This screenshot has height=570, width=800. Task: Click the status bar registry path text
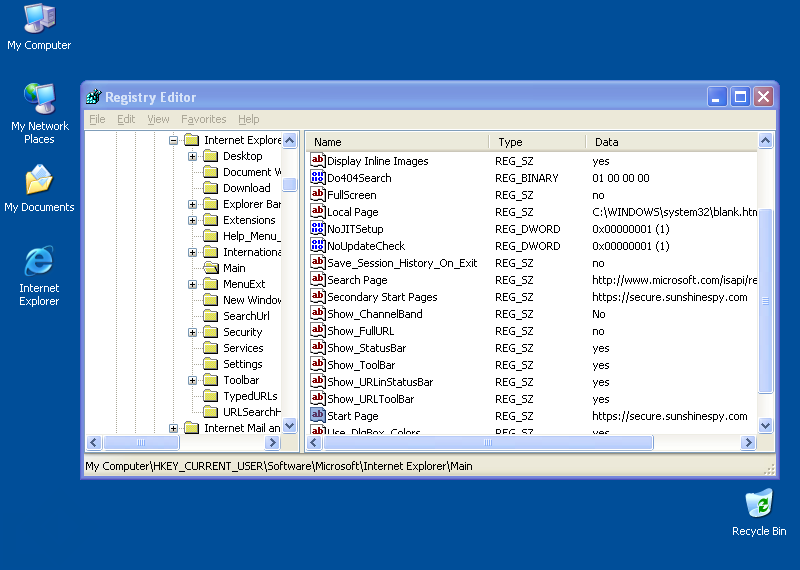(279, 466)
